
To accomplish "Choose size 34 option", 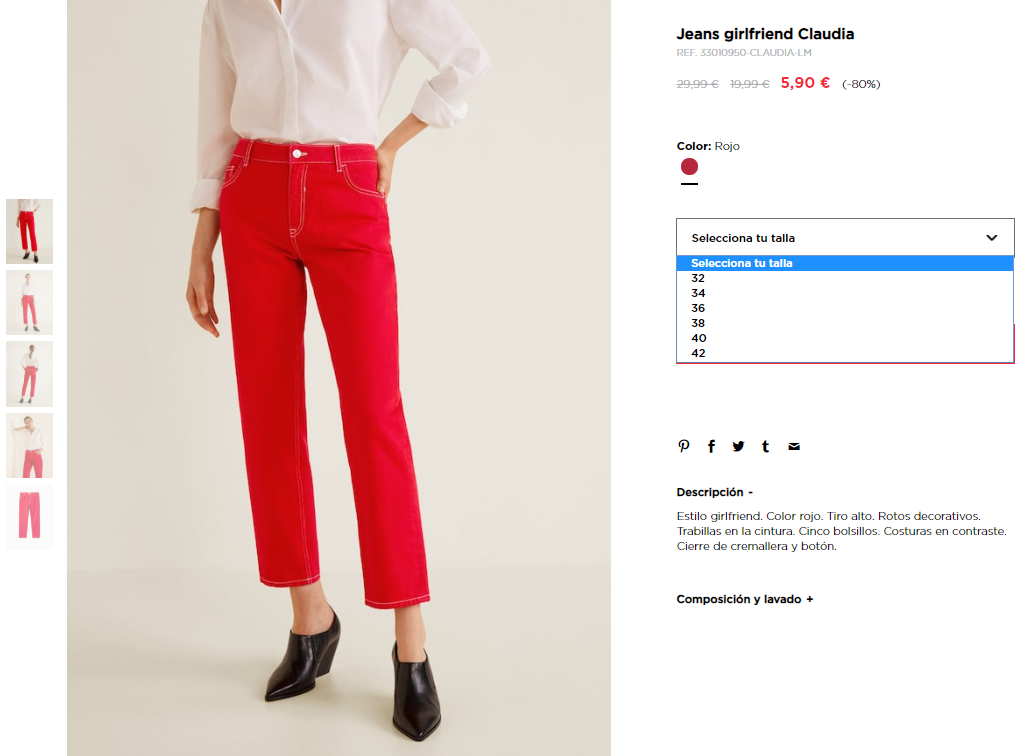I will tap(845, 293).
